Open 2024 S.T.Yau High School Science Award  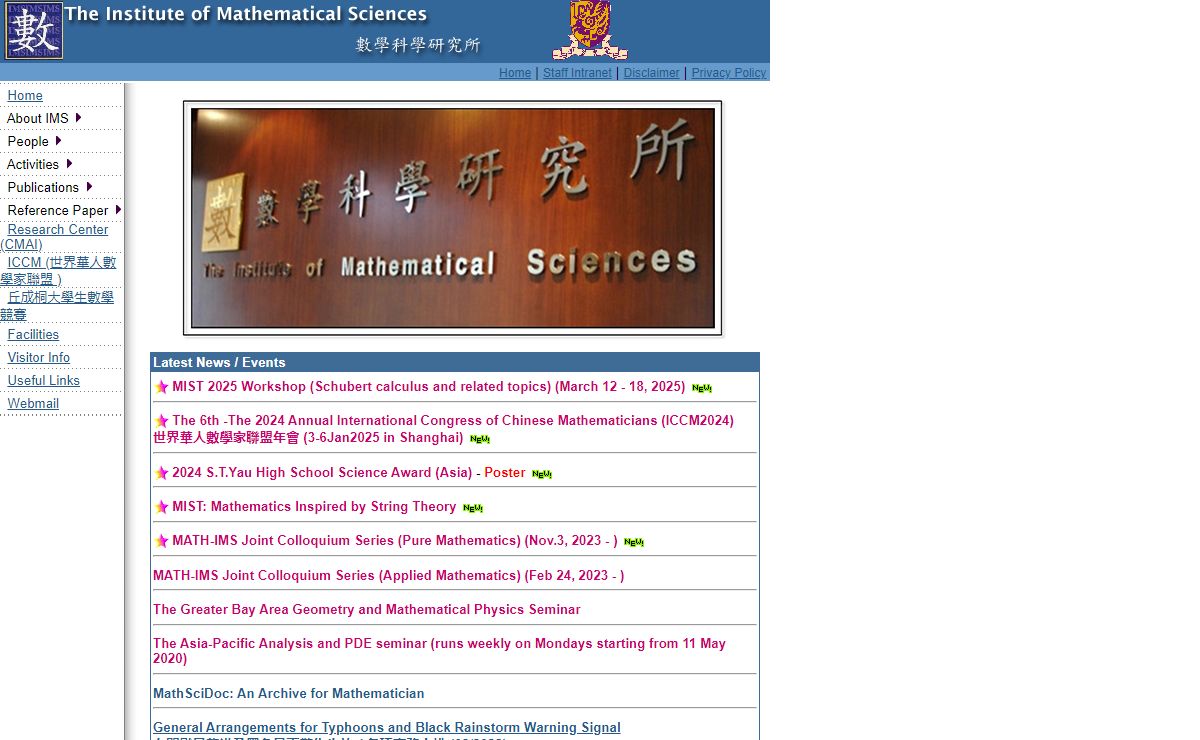click(x=322, y=472)
